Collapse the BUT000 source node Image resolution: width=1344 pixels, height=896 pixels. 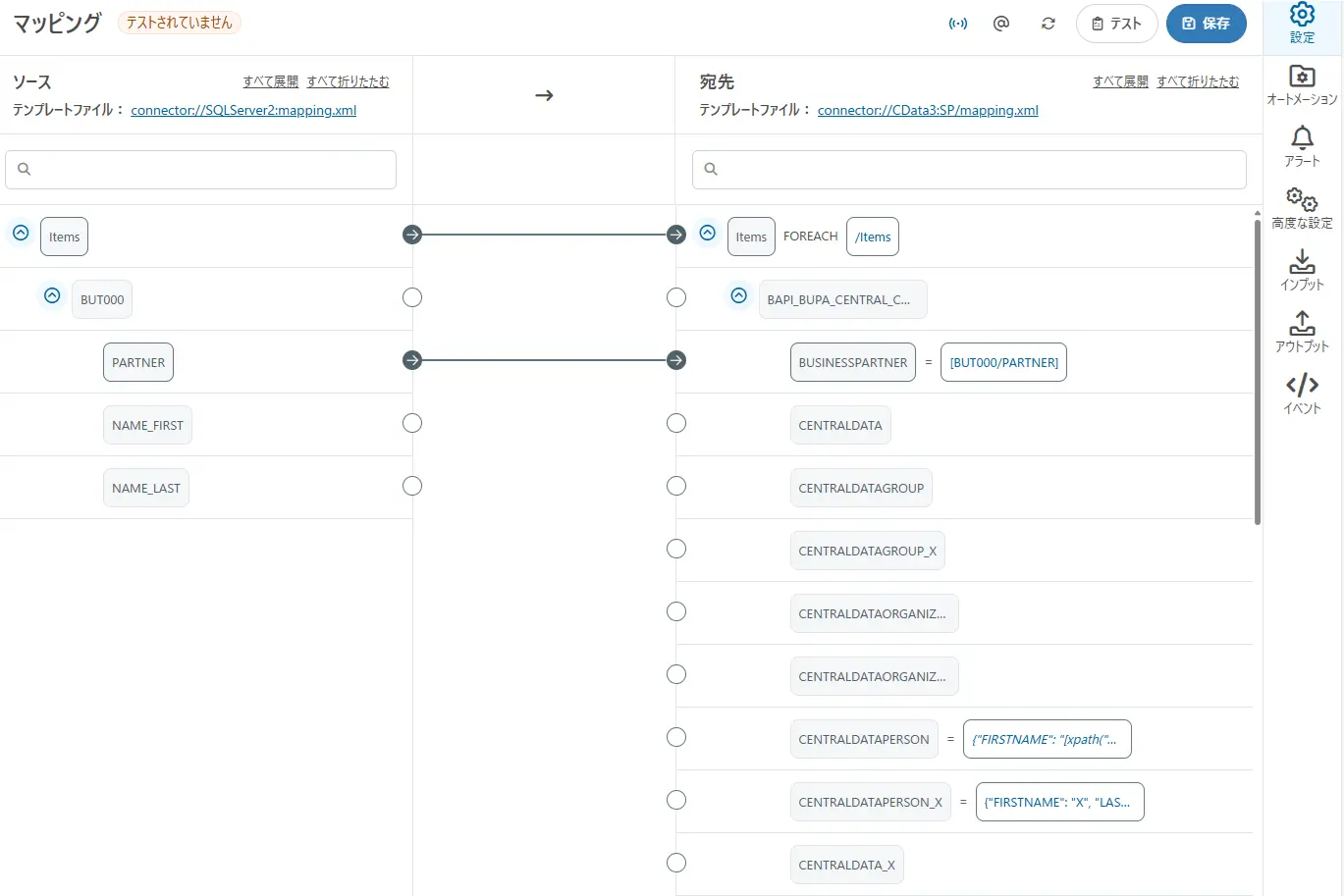coord(52,295)
